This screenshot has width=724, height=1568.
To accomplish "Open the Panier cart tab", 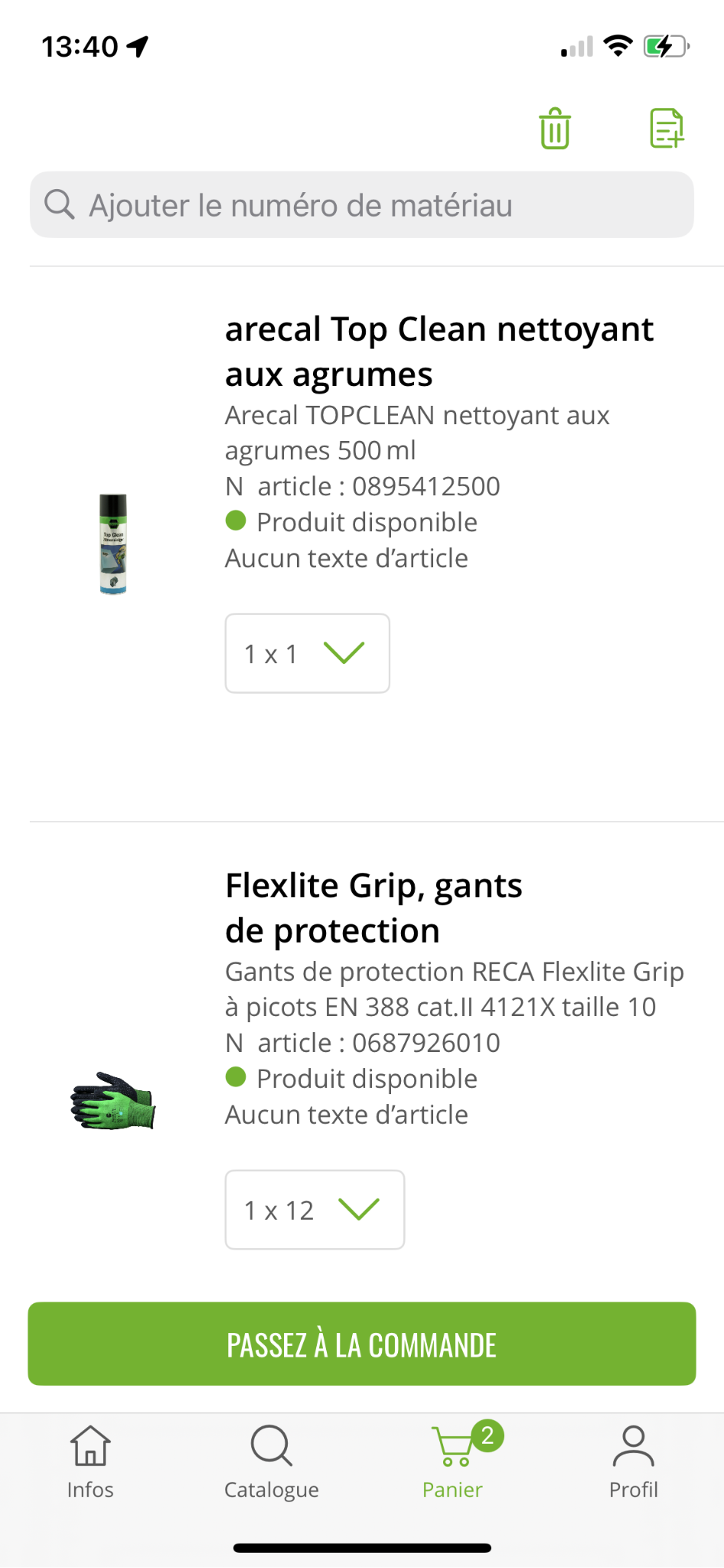I will point(452,1462).
